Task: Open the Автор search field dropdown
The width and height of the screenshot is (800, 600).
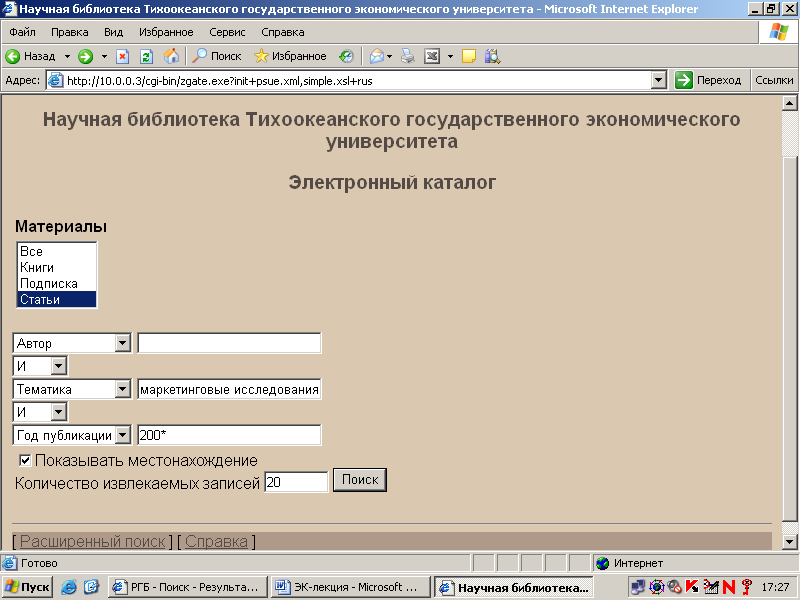Action: 122,343
